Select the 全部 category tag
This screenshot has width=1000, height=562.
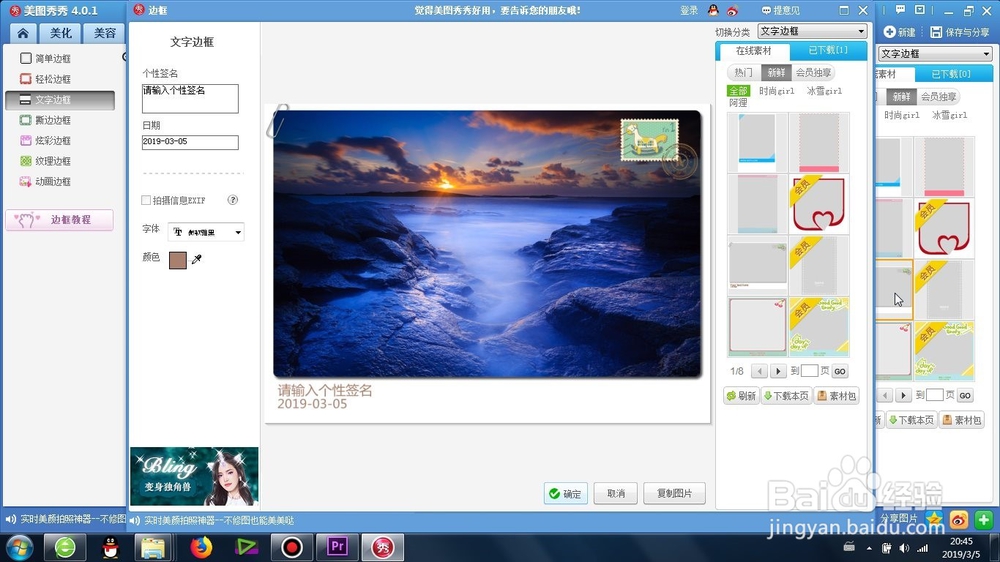tap(738, 91)
